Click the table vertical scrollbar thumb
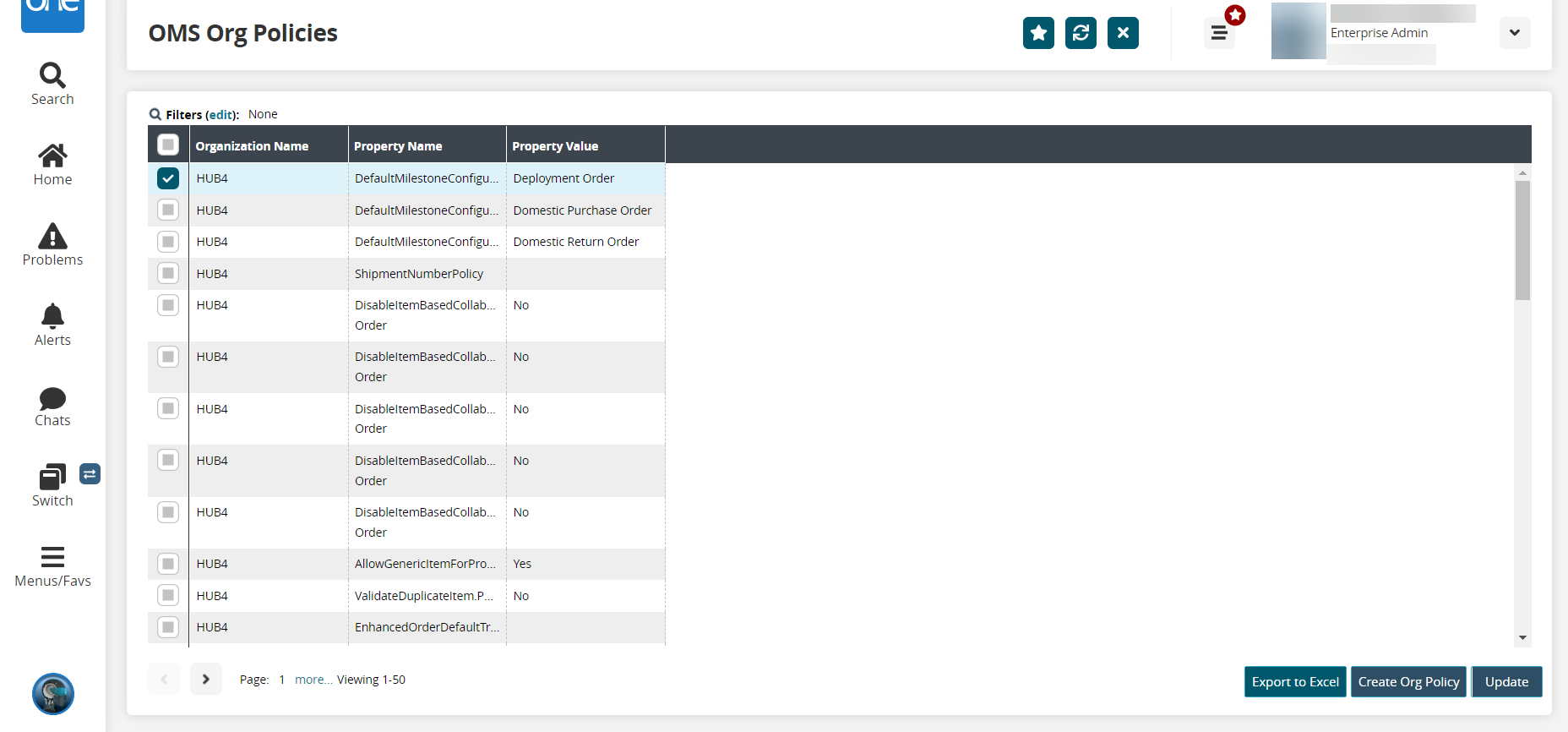The height and width of the screenshot is (732, 1568). pyautogui.click(x=1522, y=240)
